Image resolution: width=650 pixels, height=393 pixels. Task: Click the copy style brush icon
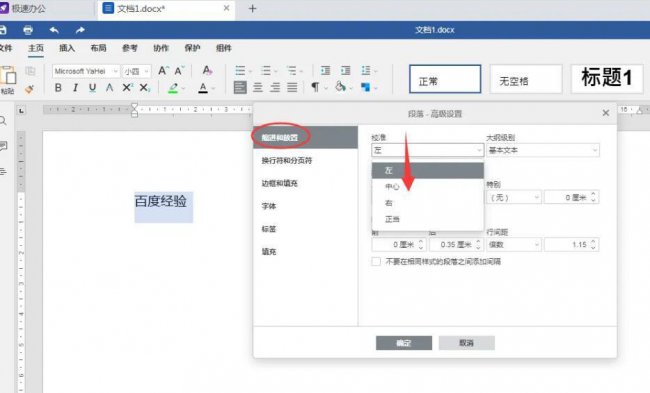click(29, 88)
